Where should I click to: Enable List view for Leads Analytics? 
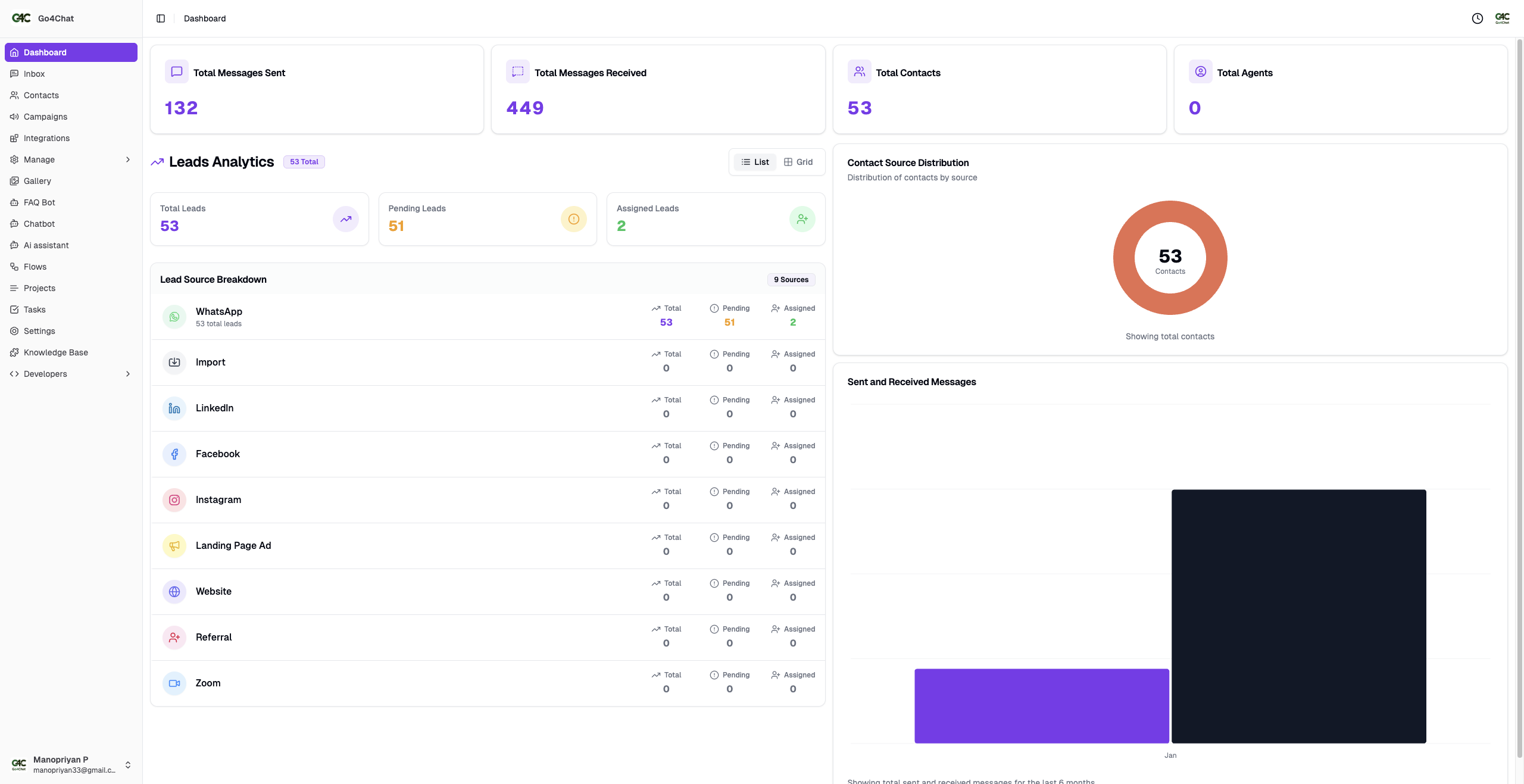(x=755, y=162)
